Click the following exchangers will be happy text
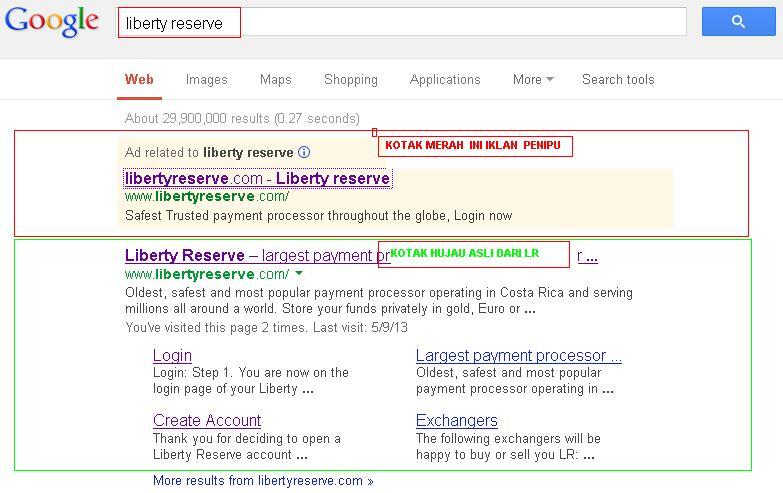Viewport: 783px width, 493px height. pyautogui.click(x=508, y=446)
